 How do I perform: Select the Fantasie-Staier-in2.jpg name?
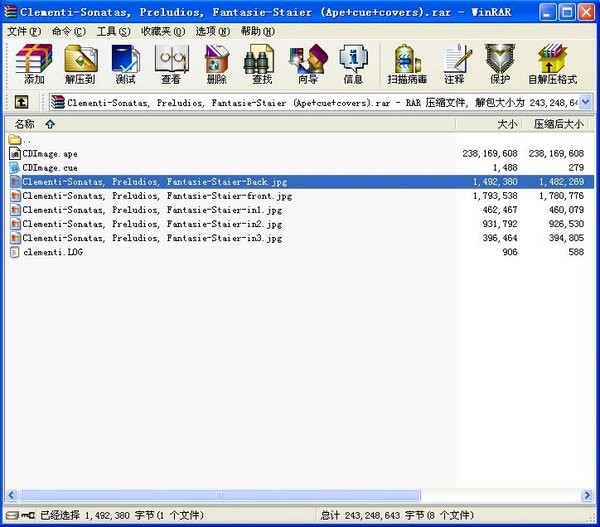152,224
